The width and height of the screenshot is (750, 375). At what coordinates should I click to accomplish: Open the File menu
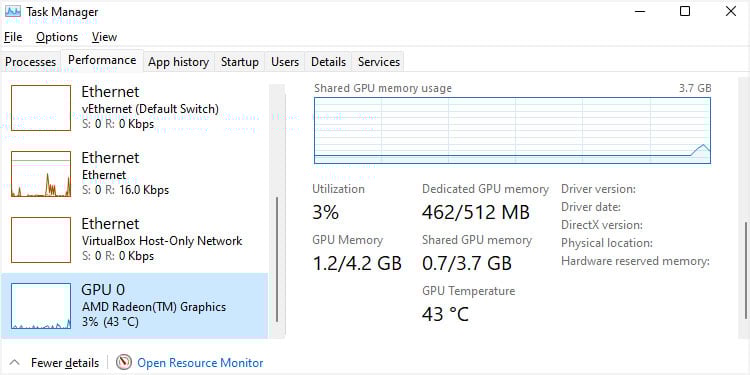[x=13, y=37]
